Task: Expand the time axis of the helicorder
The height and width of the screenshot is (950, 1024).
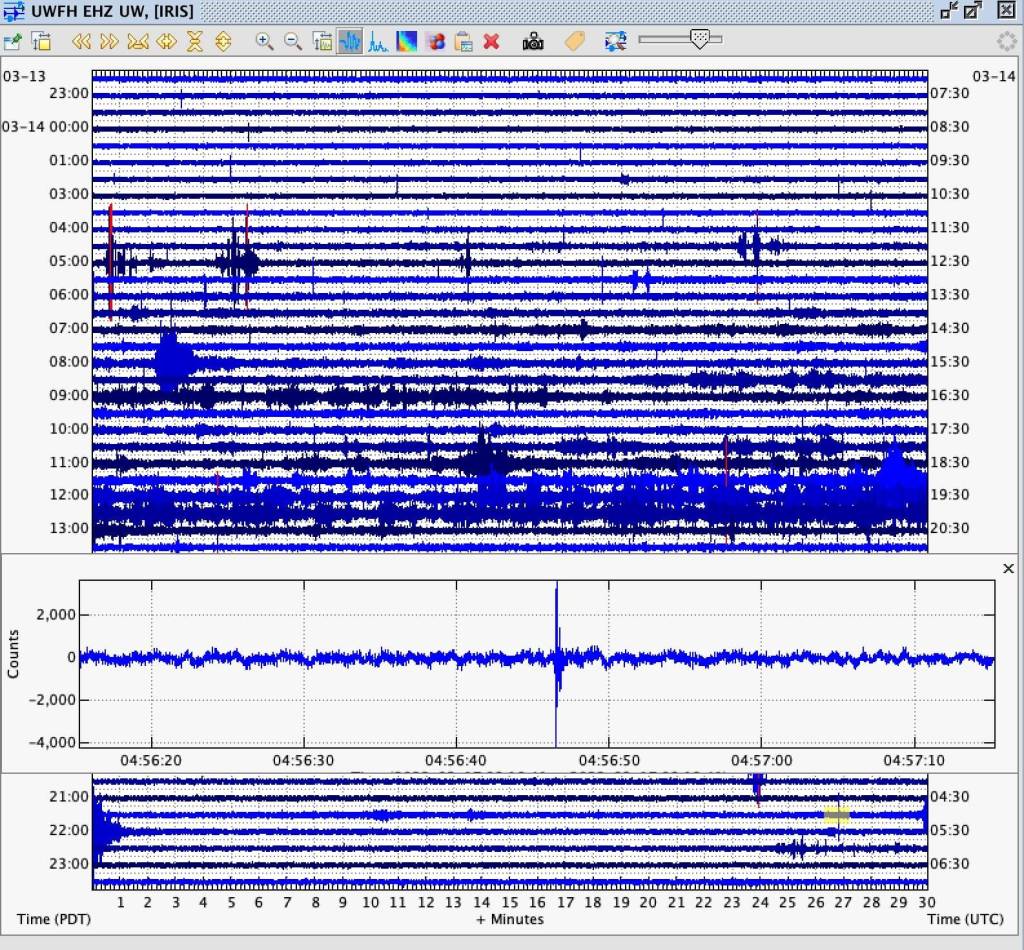Action: click(x=167, y=41)
